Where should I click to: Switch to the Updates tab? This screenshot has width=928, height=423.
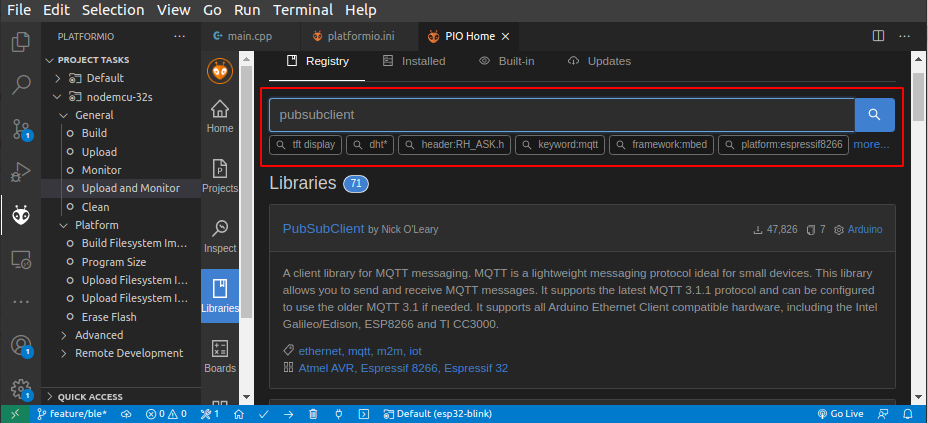pos(600,61)
